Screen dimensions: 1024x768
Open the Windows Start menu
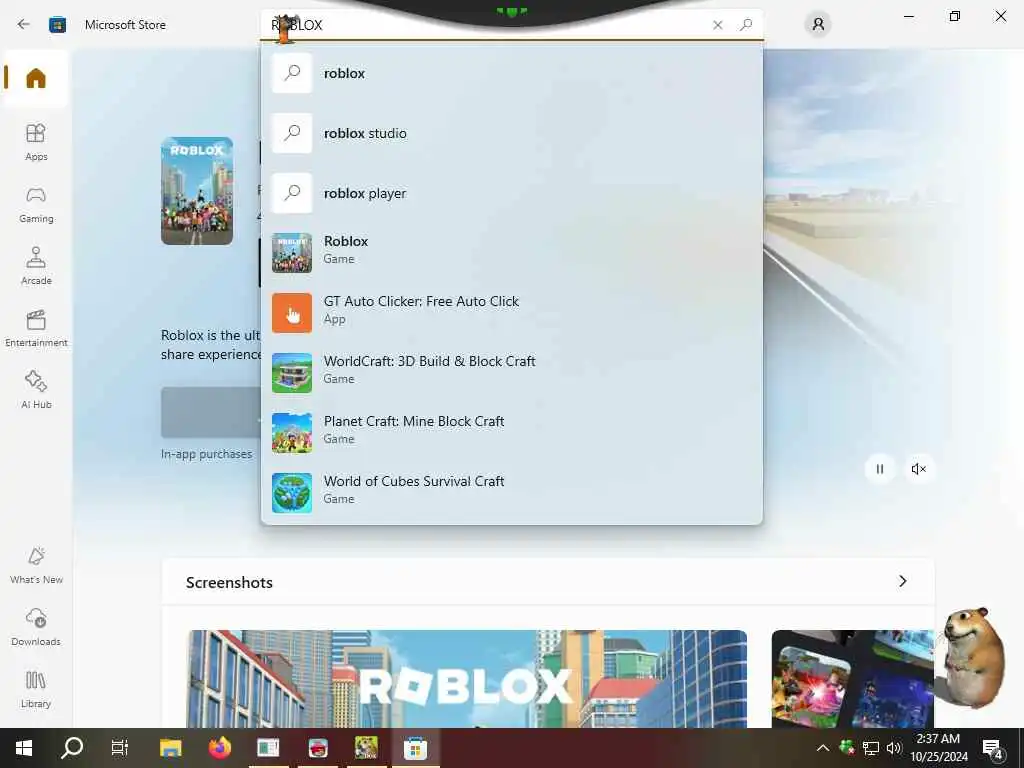[24, 748]
